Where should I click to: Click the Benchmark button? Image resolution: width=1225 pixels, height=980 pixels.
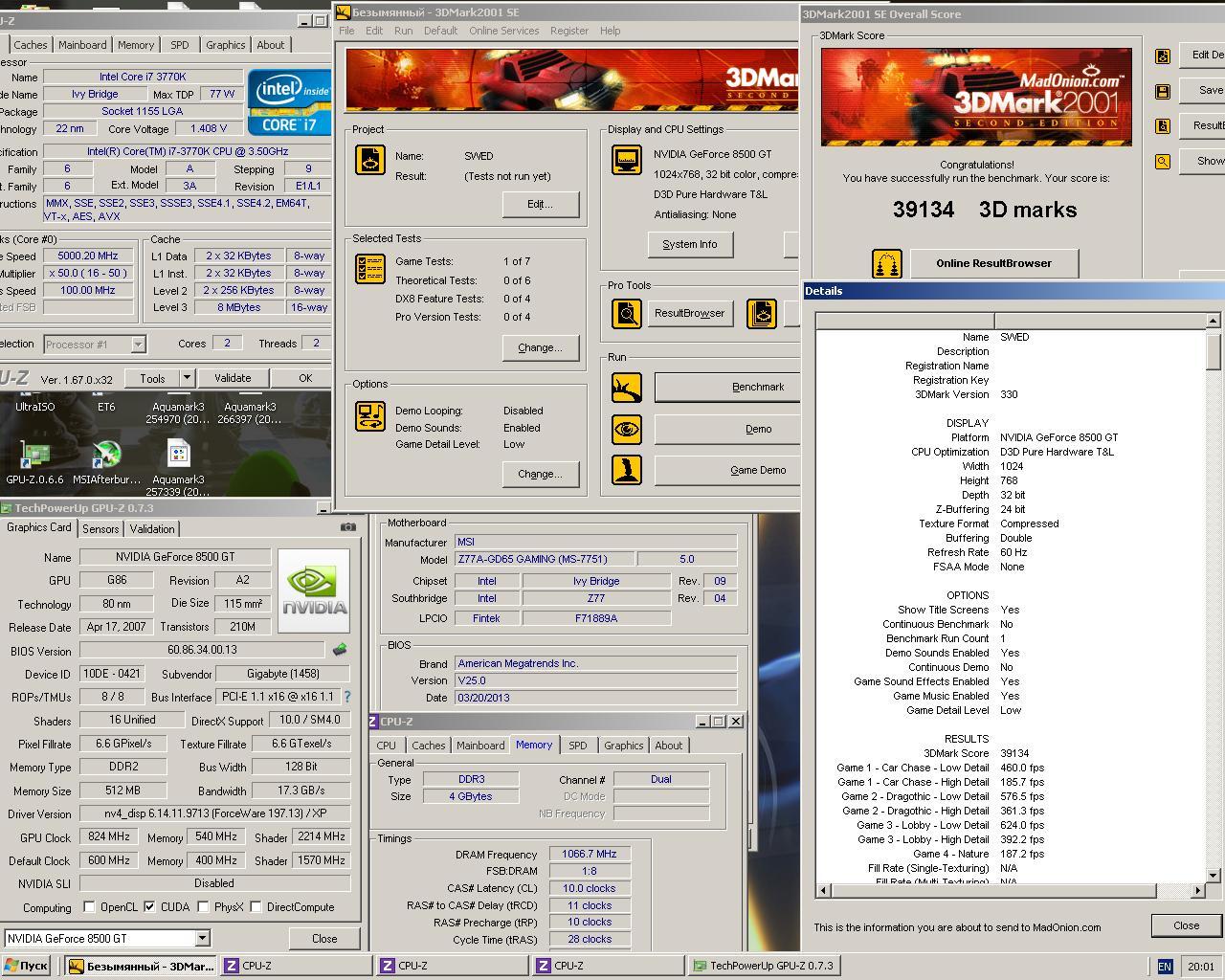click(729, 387)
